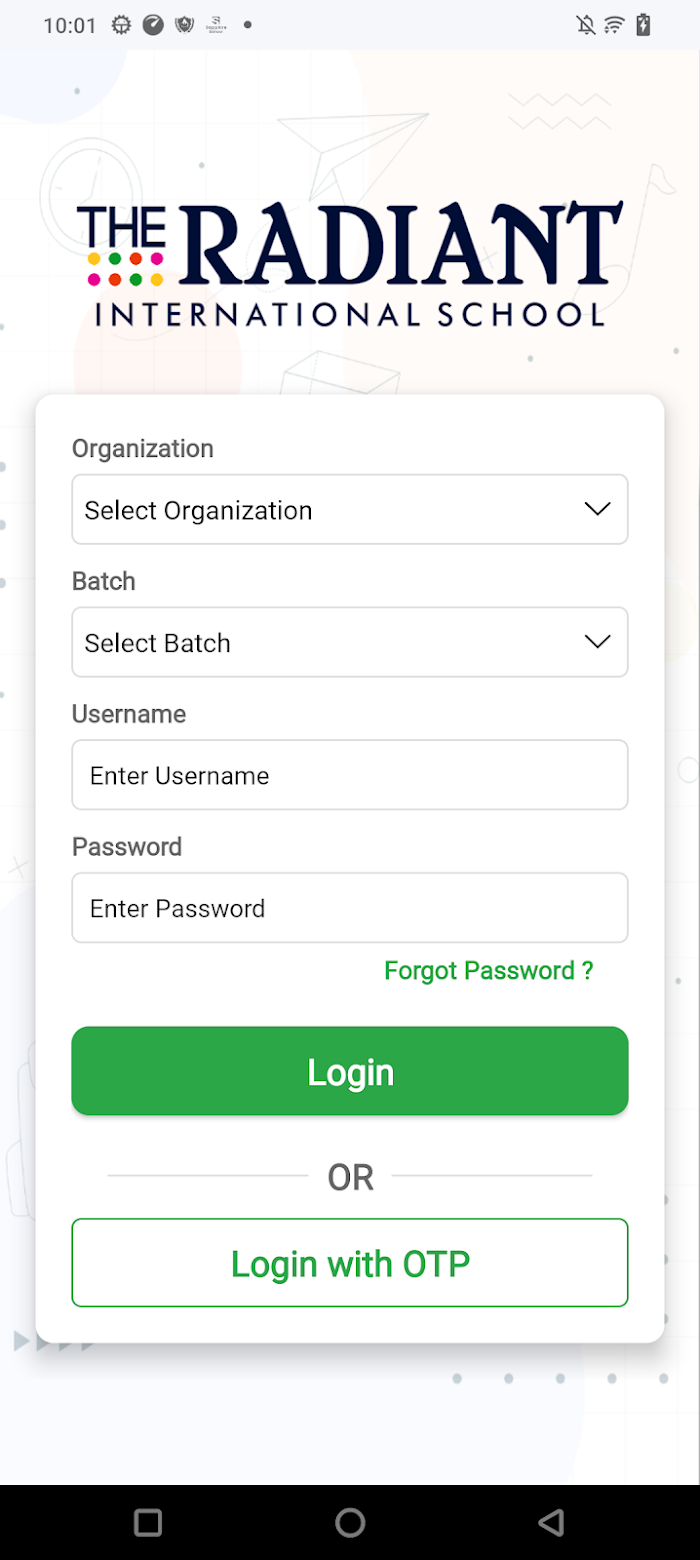Tap the green Login button
Screen dimensions: 700x1560
(350, 1071)
